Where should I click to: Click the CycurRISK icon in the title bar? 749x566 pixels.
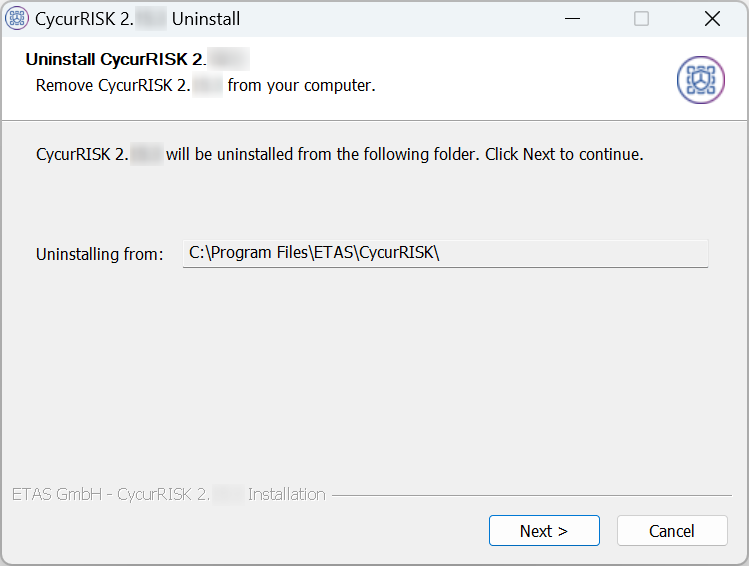coord(17,18)
